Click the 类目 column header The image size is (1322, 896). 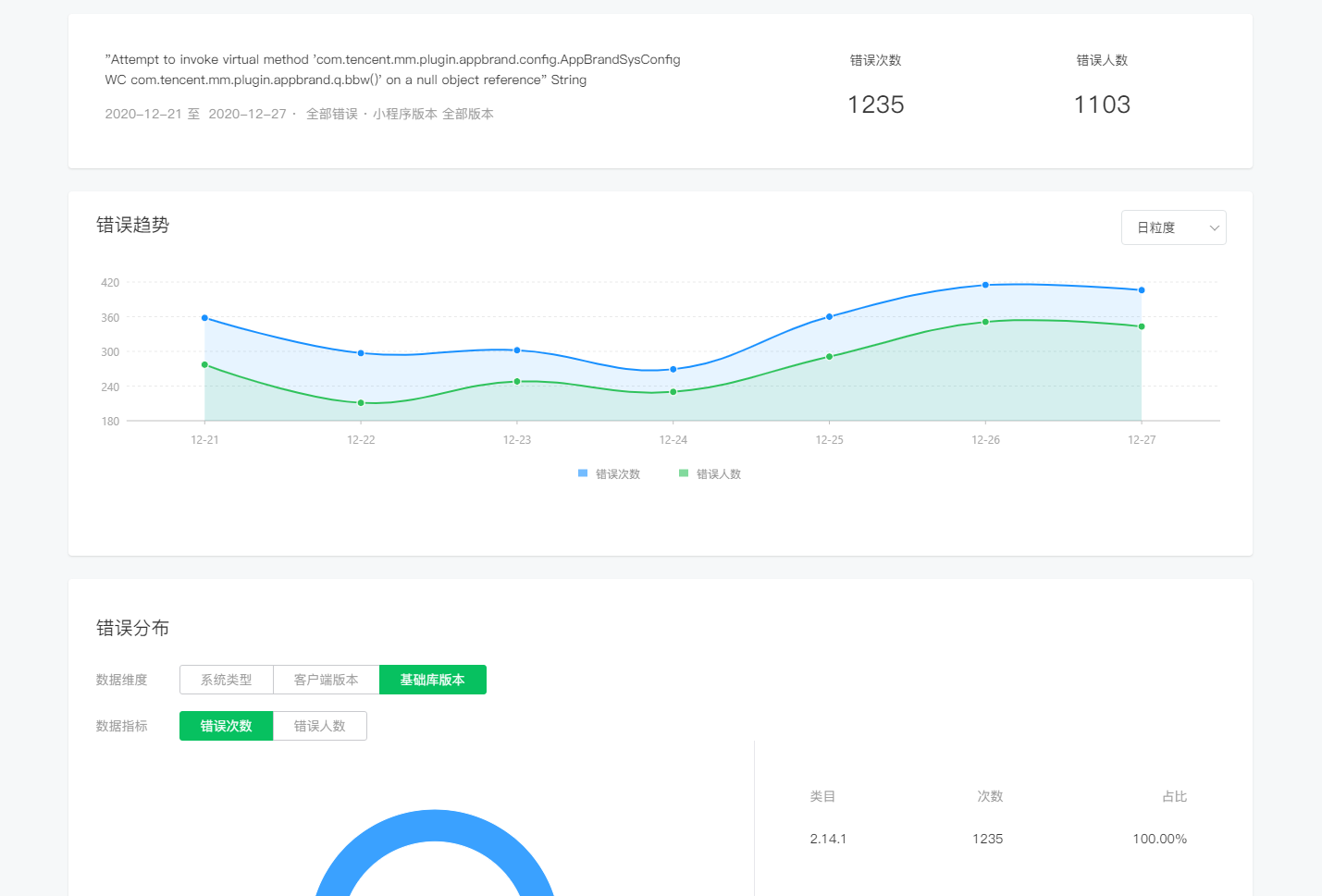(x=822, y=796)
